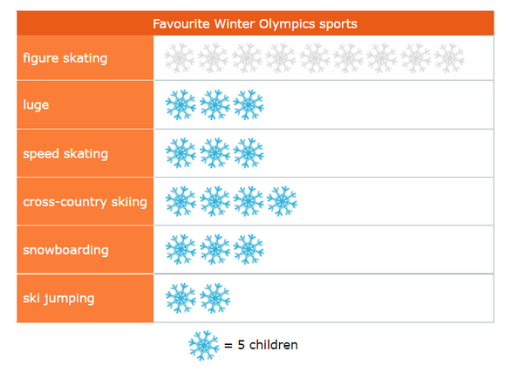Click the second blue snowflake in luge row
The height and width of the screenshot is (370, 512).
click(215, 105)
